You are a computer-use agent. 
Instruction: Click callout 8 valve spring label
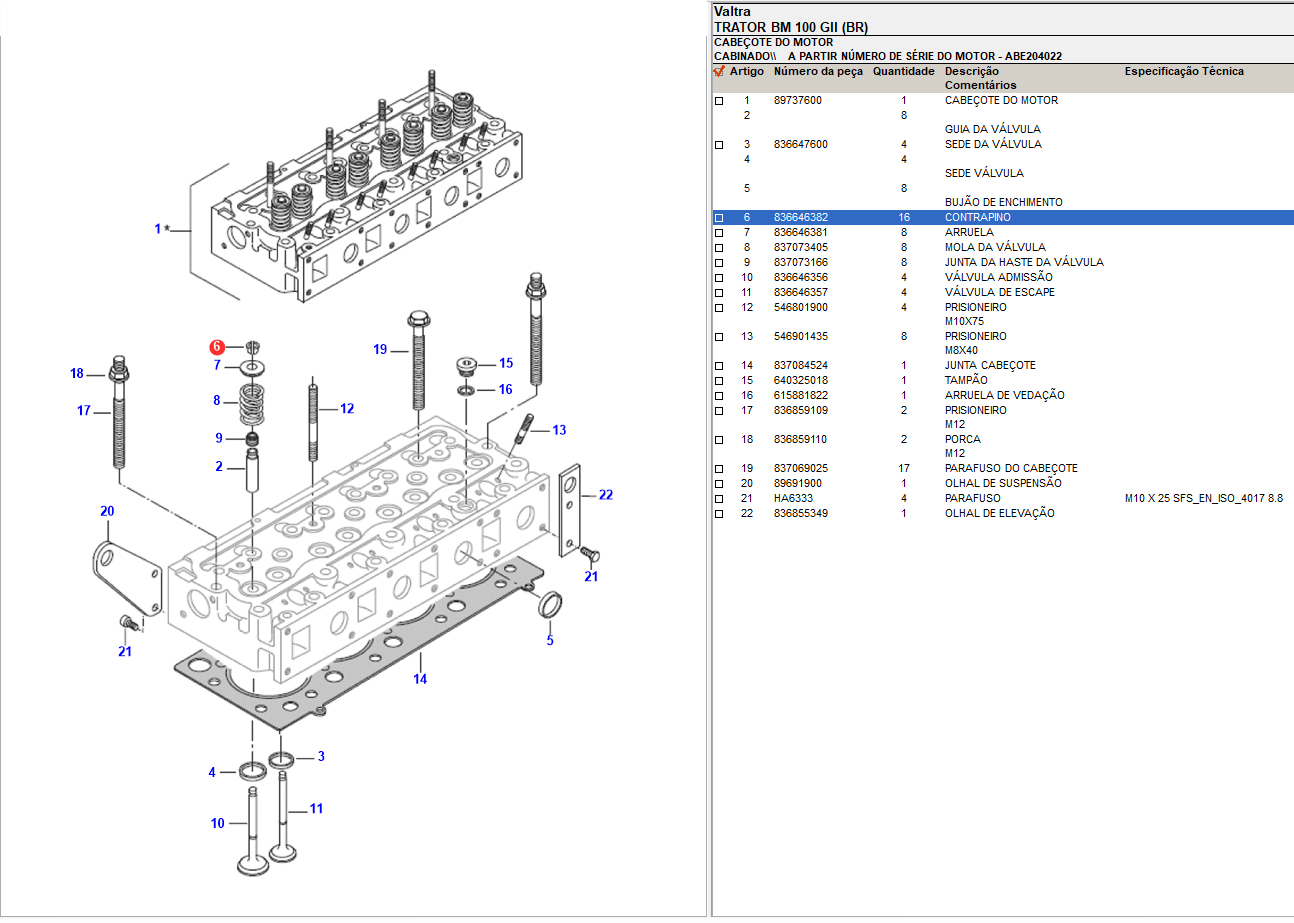216,400
